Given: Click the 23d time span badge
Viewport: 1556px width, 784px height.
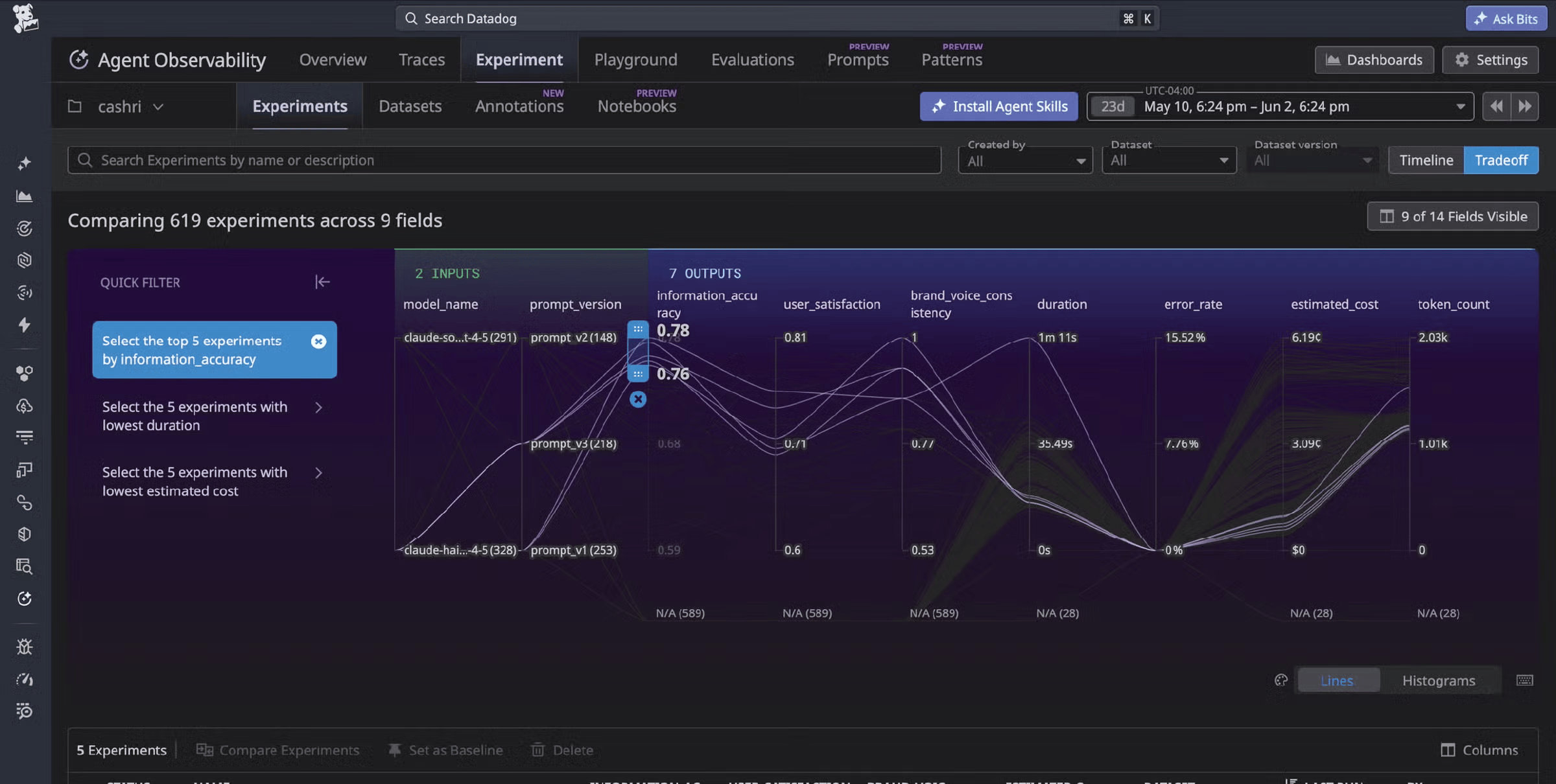Looking at the screenshot, I should point(1113,106).
